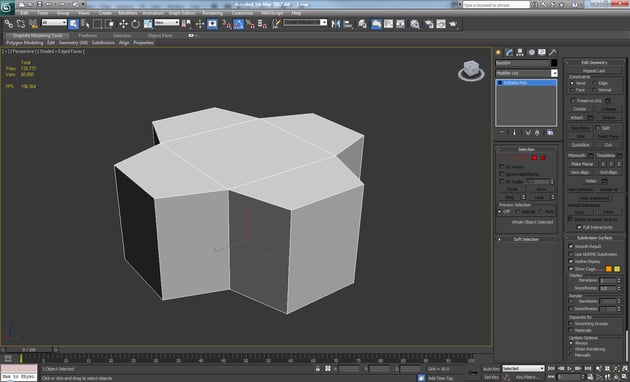Enable the By Vertex checkbox
The image size is (630, 382).
pyautogui.click(x=502, y=166)
